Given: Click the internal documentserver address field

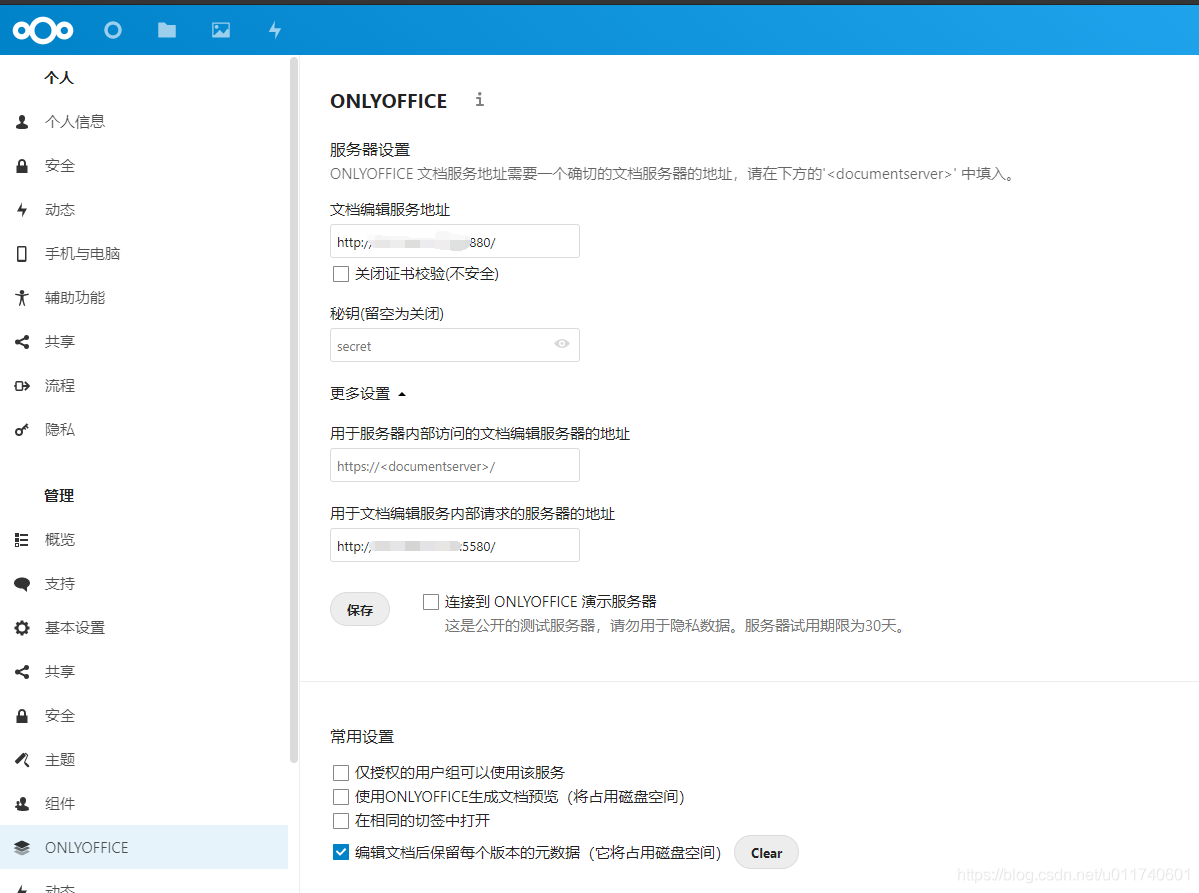Looking at the screenshot, I should click(455, 465).
